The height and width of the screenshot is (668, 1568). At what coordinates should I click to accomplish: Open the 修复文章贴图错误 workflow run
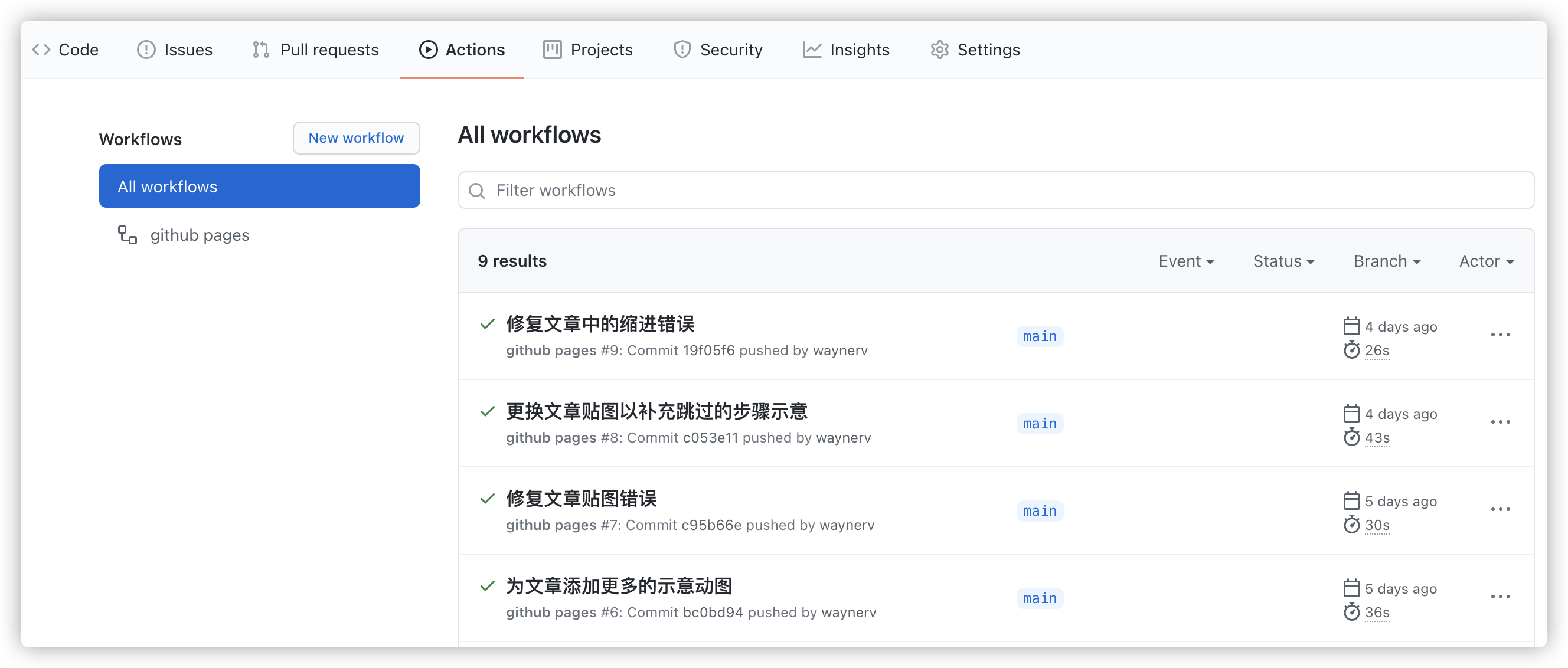tap(582, 499)
